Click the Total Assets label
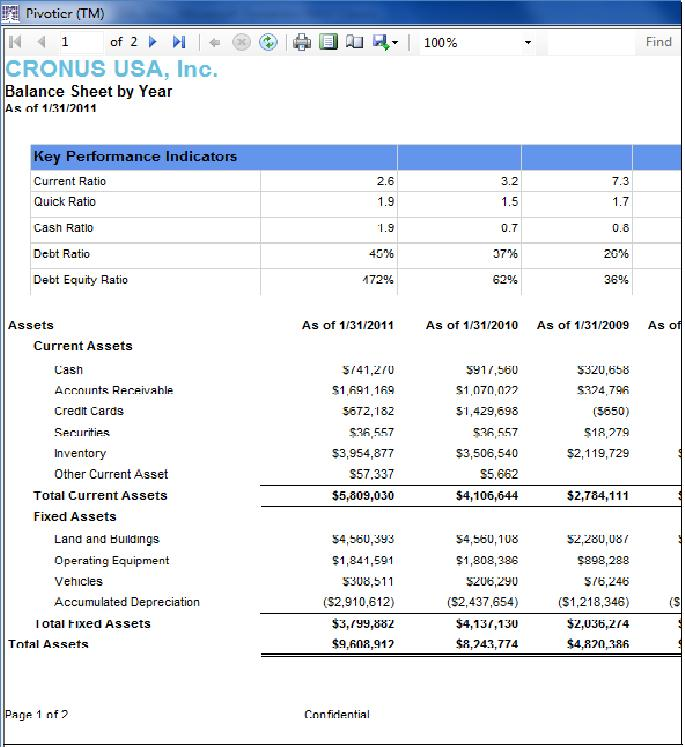The width and height of the screenshot is (685, 747). 48,644
